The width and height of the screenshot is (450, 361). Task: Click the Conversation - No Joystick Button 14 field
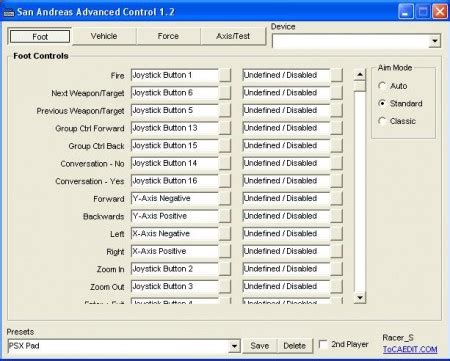click(x=175, y=163)
